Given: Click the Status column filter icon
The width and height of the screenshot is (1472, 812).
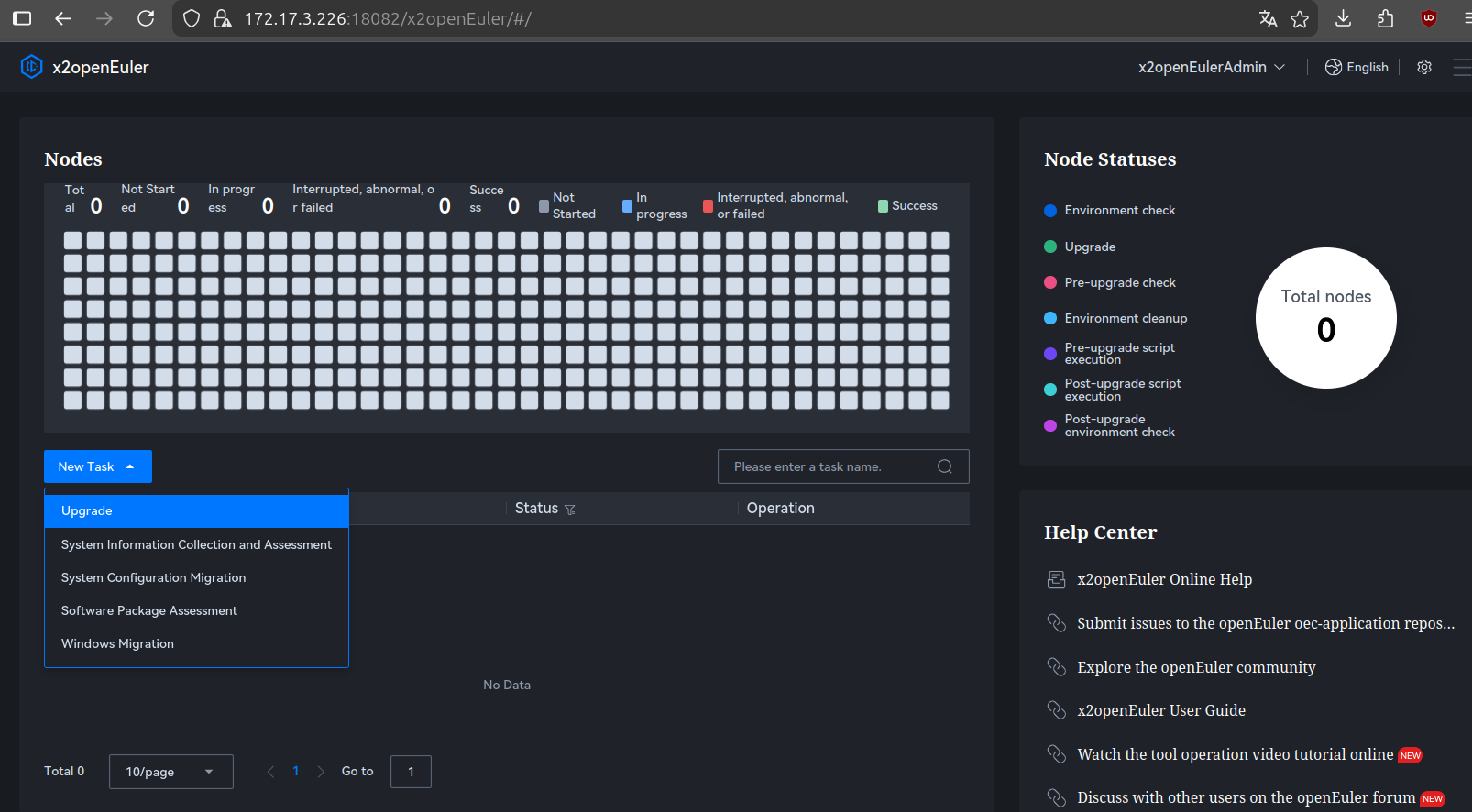Looking at the screenshot, I should tap(570, 510).
